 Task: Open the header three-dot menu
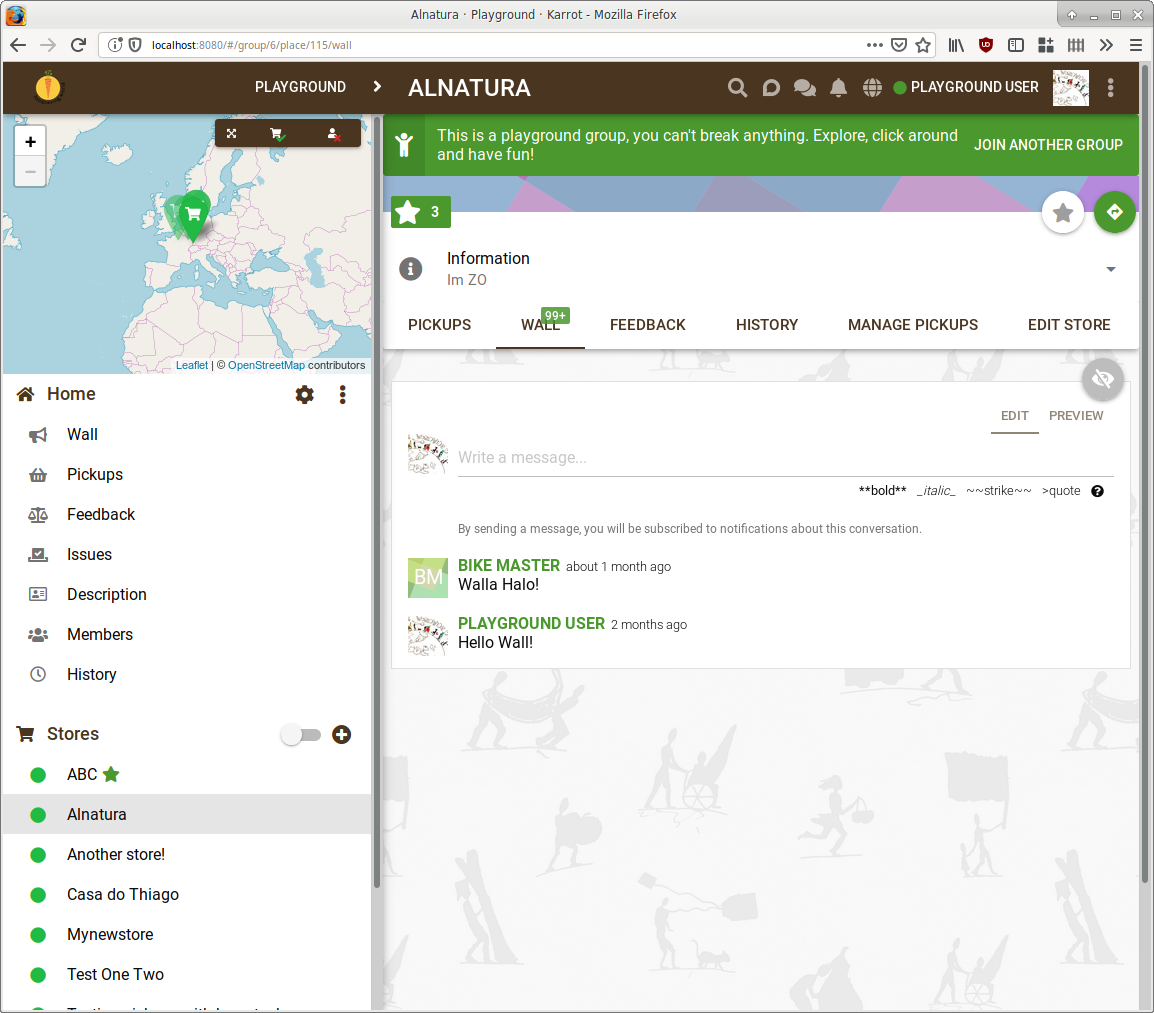[1111, 88]
